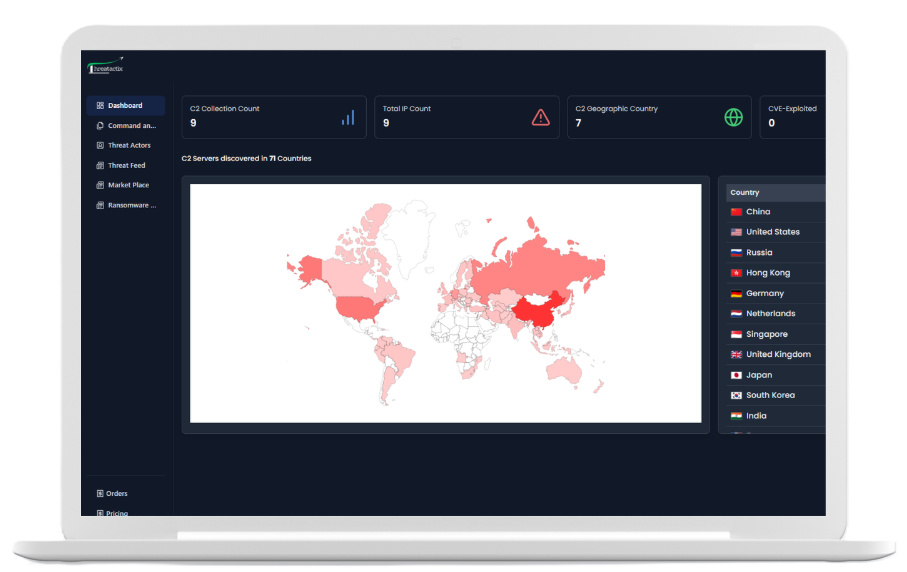Click Australia on the world map

tap(563, 370)
